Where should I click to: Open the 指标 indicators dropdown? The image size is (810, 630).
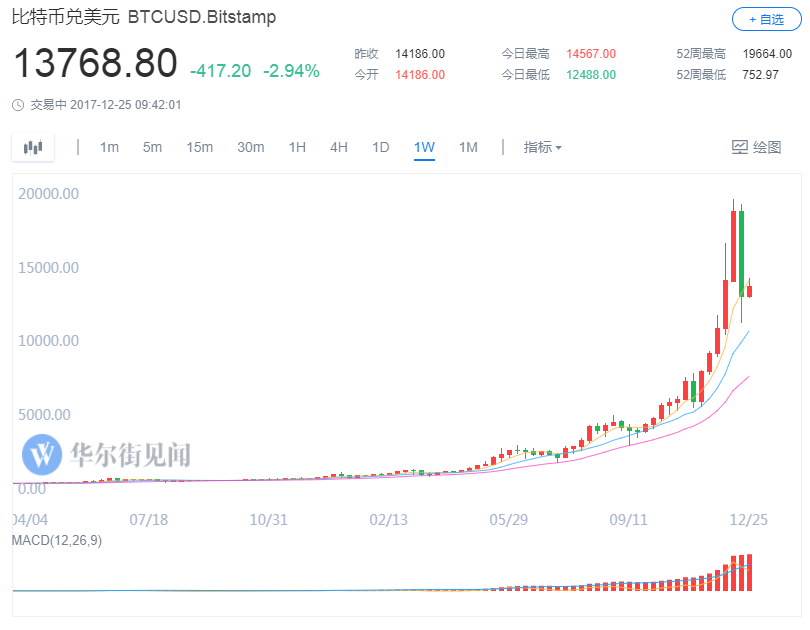[542, 147]
